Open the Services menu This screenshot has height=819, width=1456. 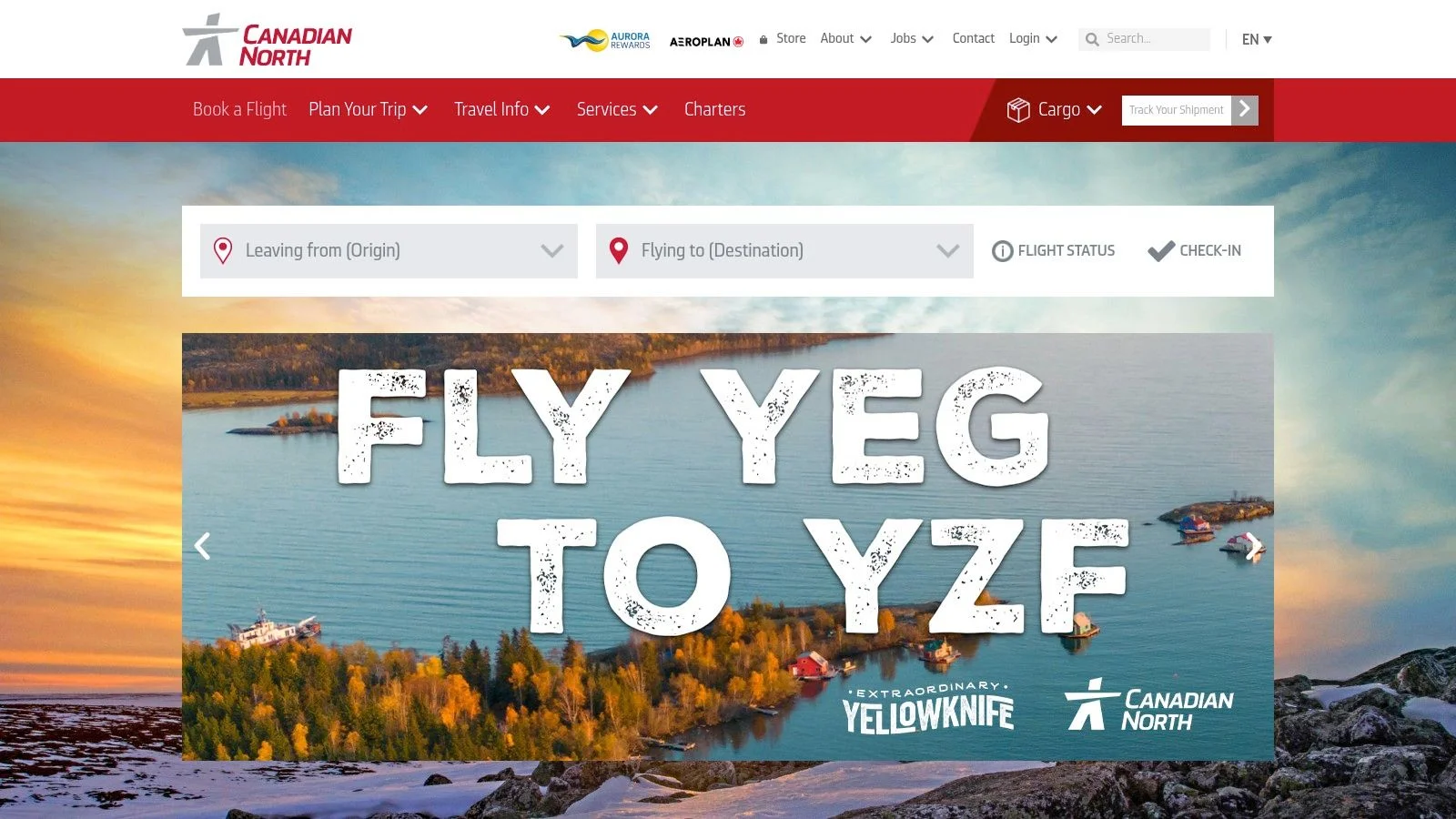pyautogui.click(x=617, y=109)
